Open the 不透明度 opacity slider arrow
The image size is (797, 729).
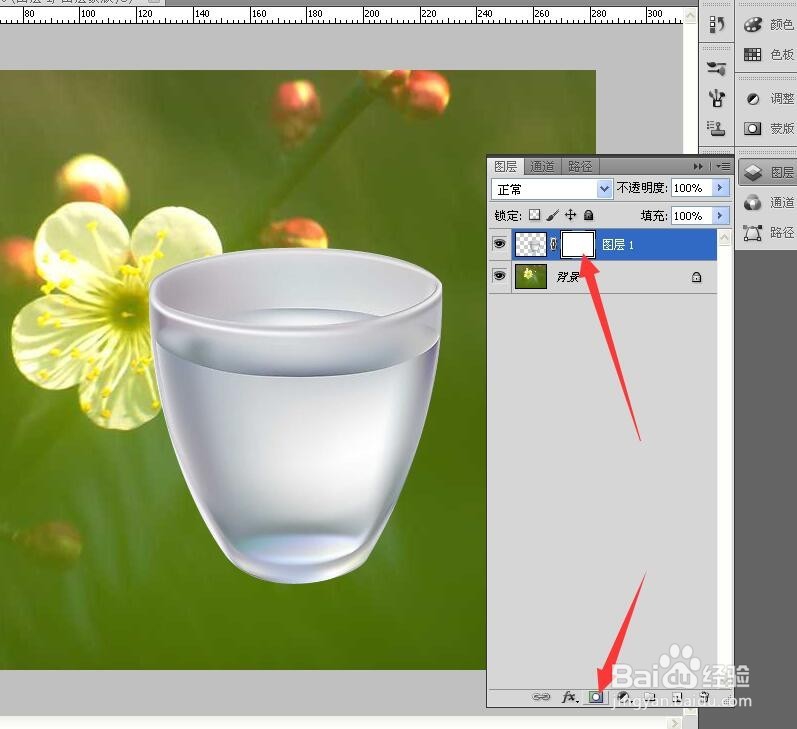[x=720, y=188]
